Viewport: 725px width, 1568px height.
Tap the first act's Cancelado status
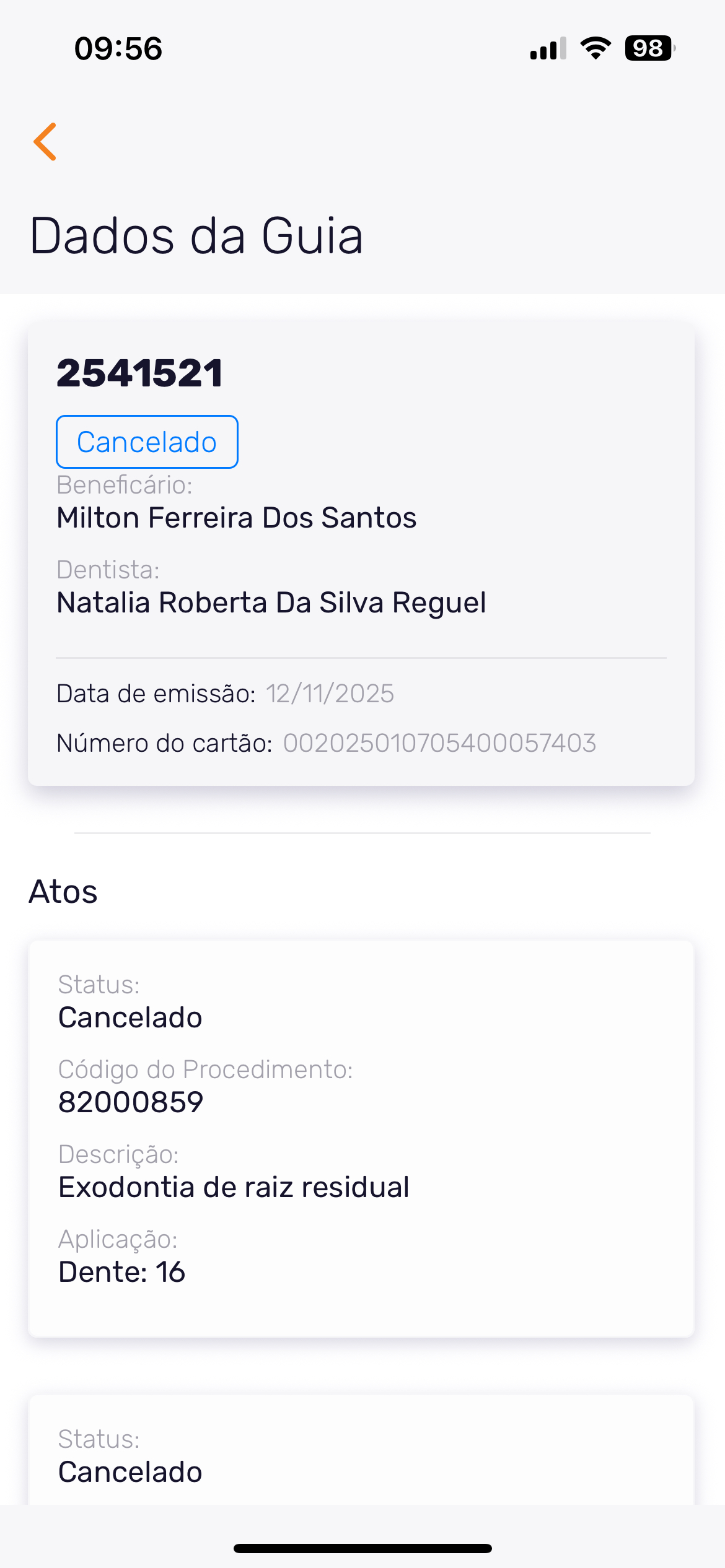[130, 1017]
